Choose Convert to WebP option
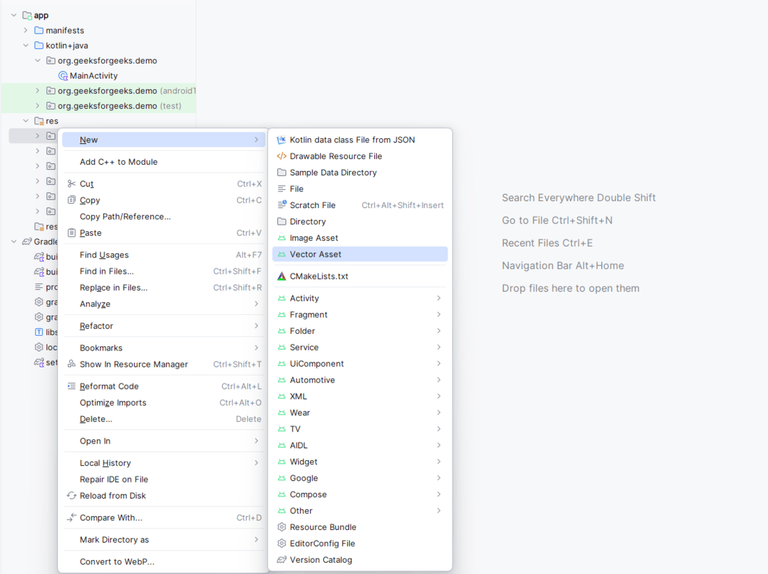The height and width of the screenshot is (574, 768). (164, 562)
